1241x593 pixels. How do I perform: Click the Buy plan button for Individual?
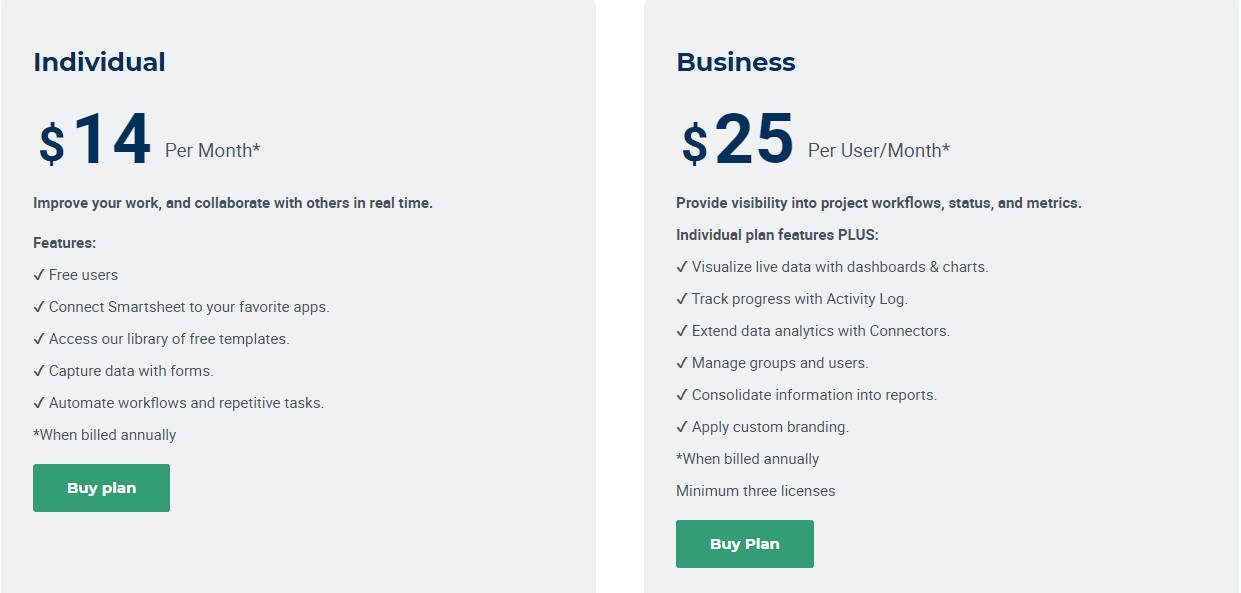[101, 487]
